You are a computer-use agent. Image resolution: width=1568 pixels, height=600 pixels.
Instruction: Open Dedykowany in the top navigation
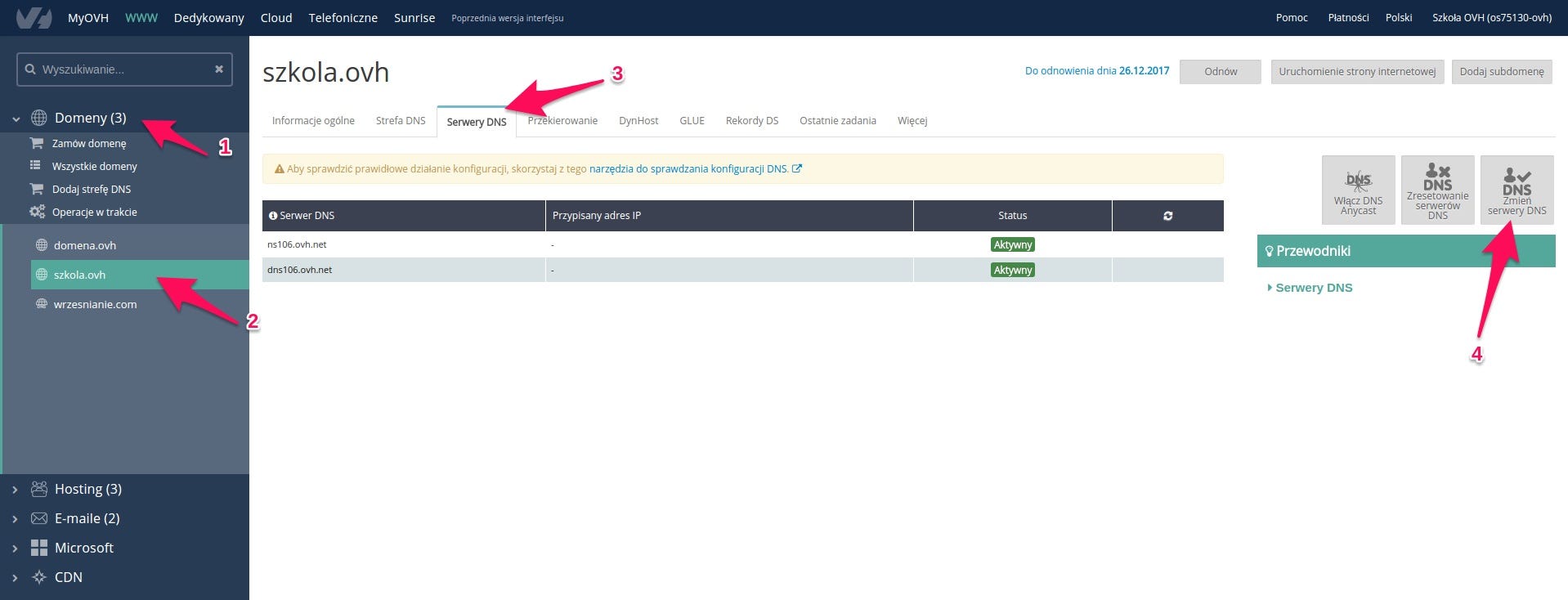[x=209, y=18]
